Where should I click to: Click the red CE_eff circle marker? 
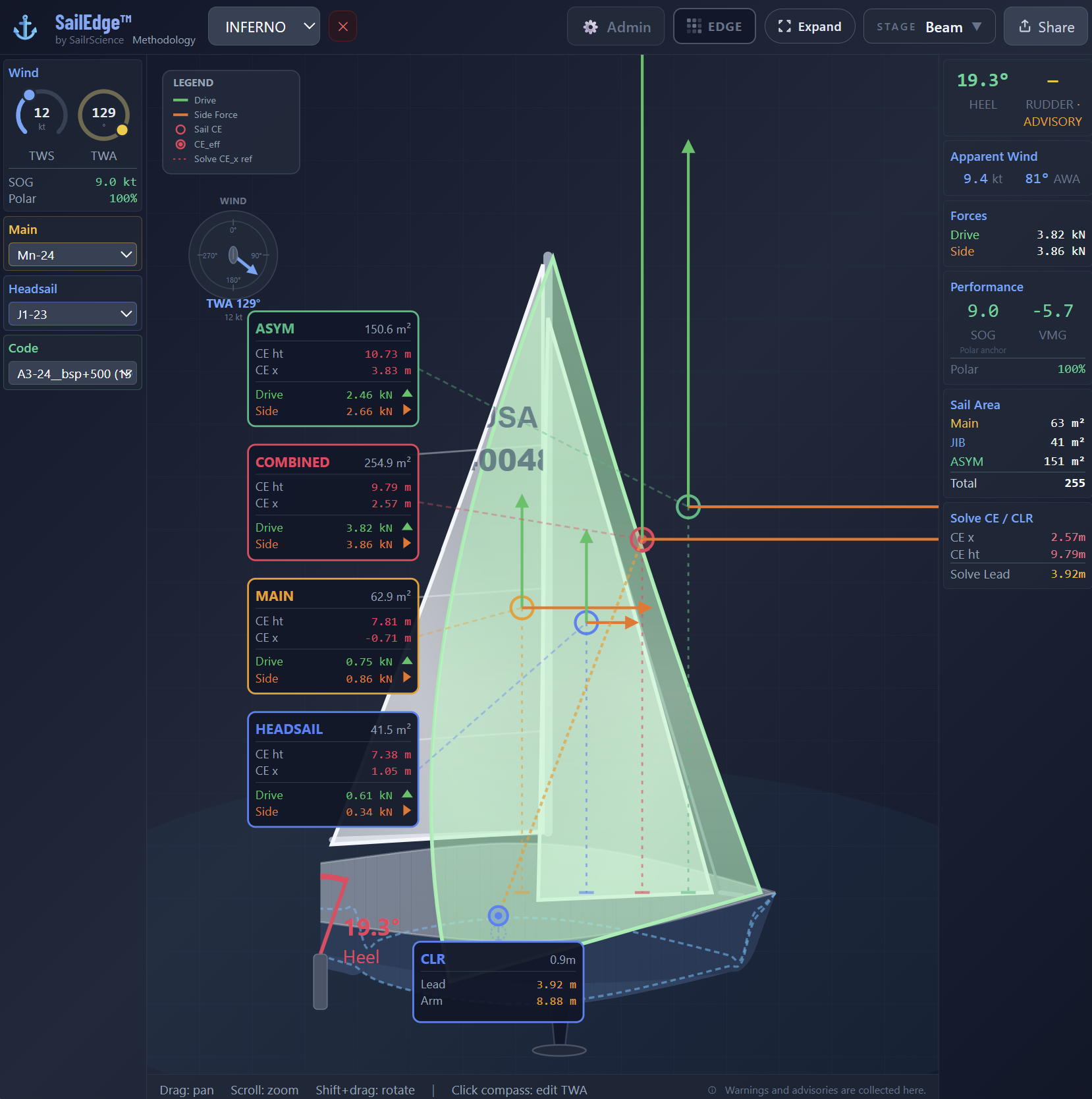point(642,539)
